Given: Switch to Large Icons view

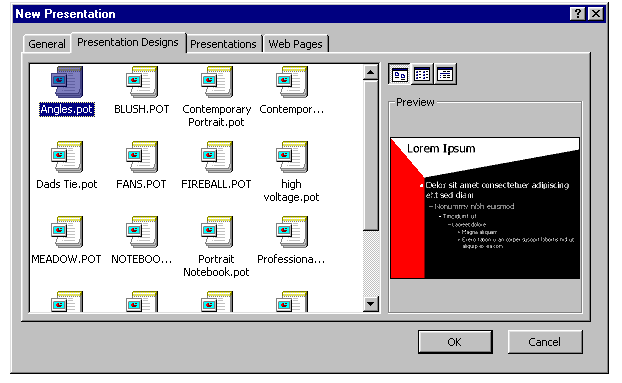Looking at the screenshot, I should [399, 74].
